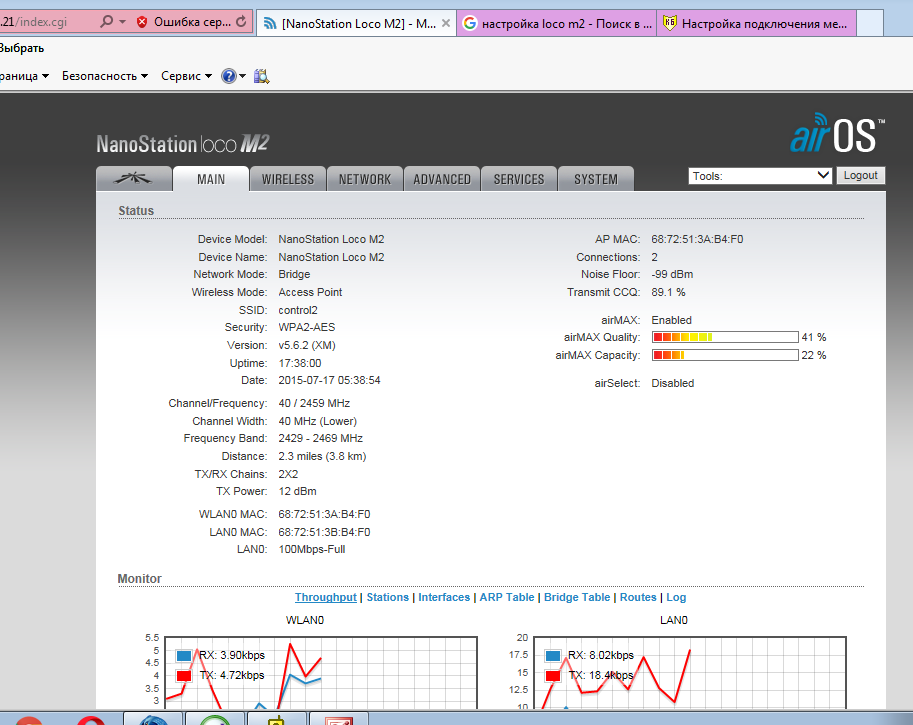Close the NanoStation Loco M2 browser tab
The height and width of the screenshot is (725, 913).
click(445, 23)
